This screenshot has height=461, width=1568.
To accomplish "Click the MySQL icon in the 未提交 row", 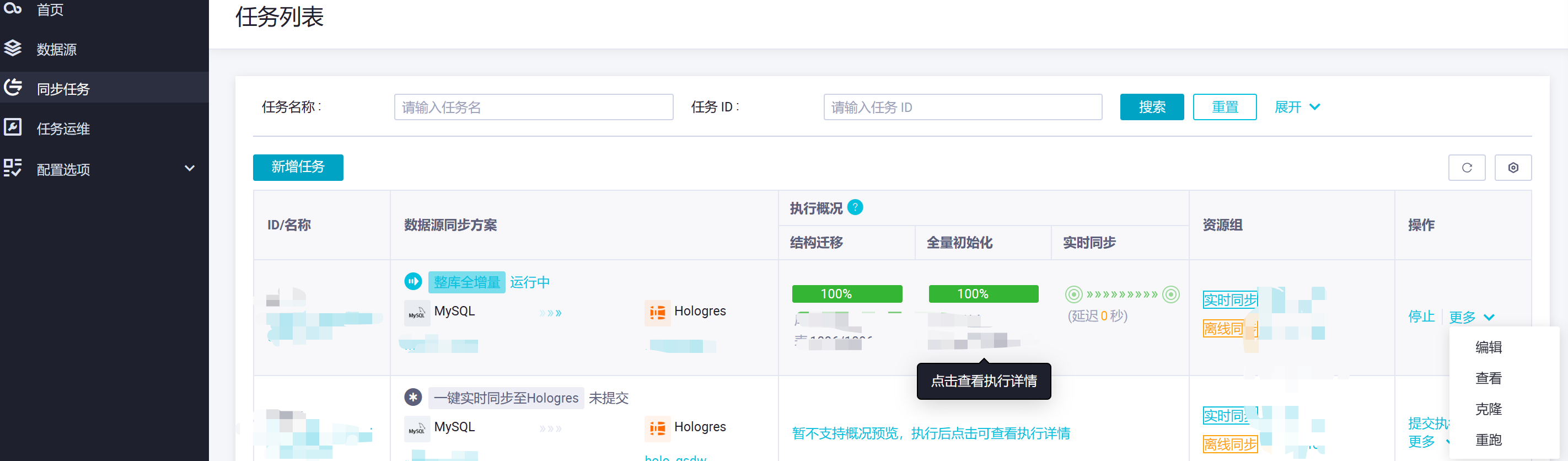I will [416, 428].
